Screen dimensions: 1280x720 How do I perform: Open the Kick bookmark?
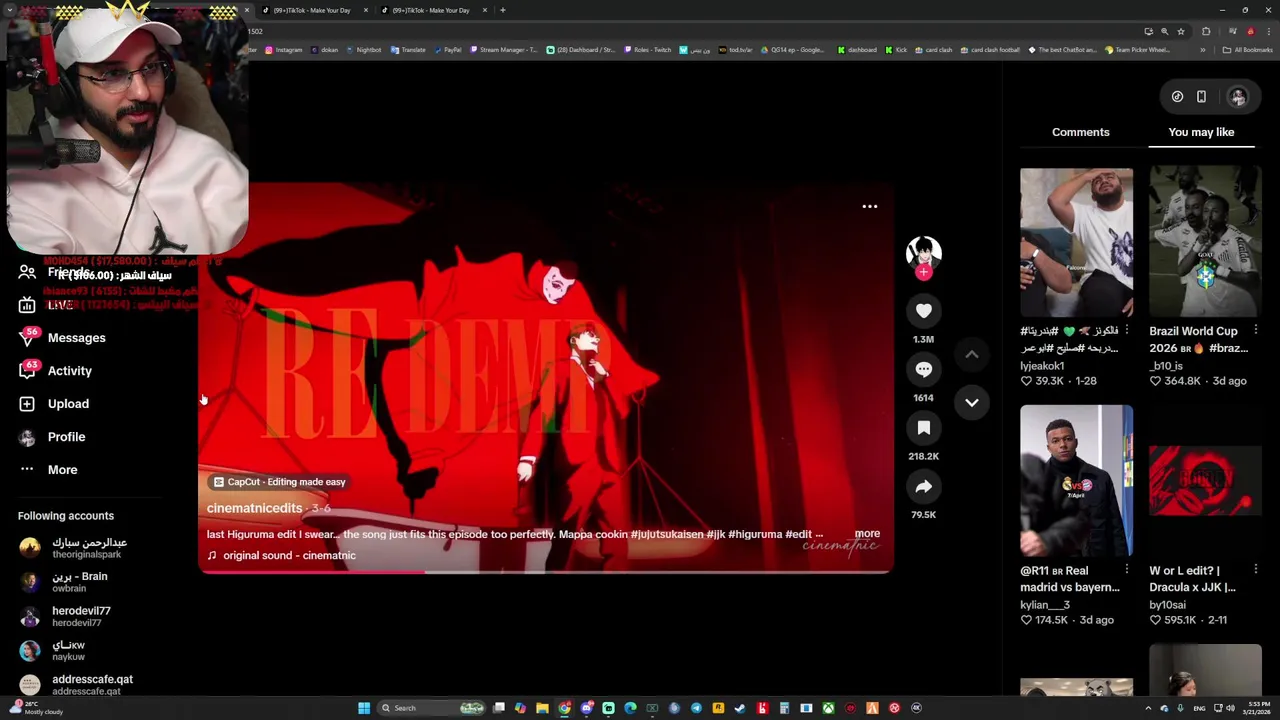(x=896, y=50)
